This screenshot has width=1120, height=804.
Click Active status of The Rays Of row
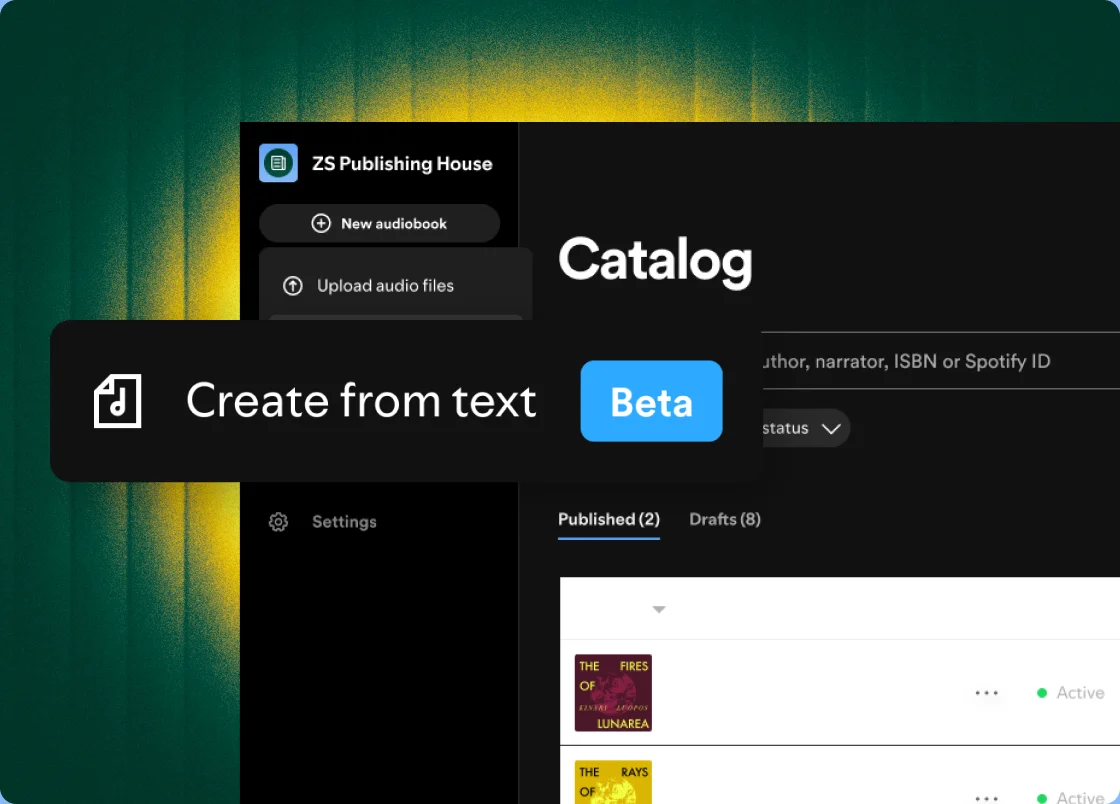tap(1070, 797)
